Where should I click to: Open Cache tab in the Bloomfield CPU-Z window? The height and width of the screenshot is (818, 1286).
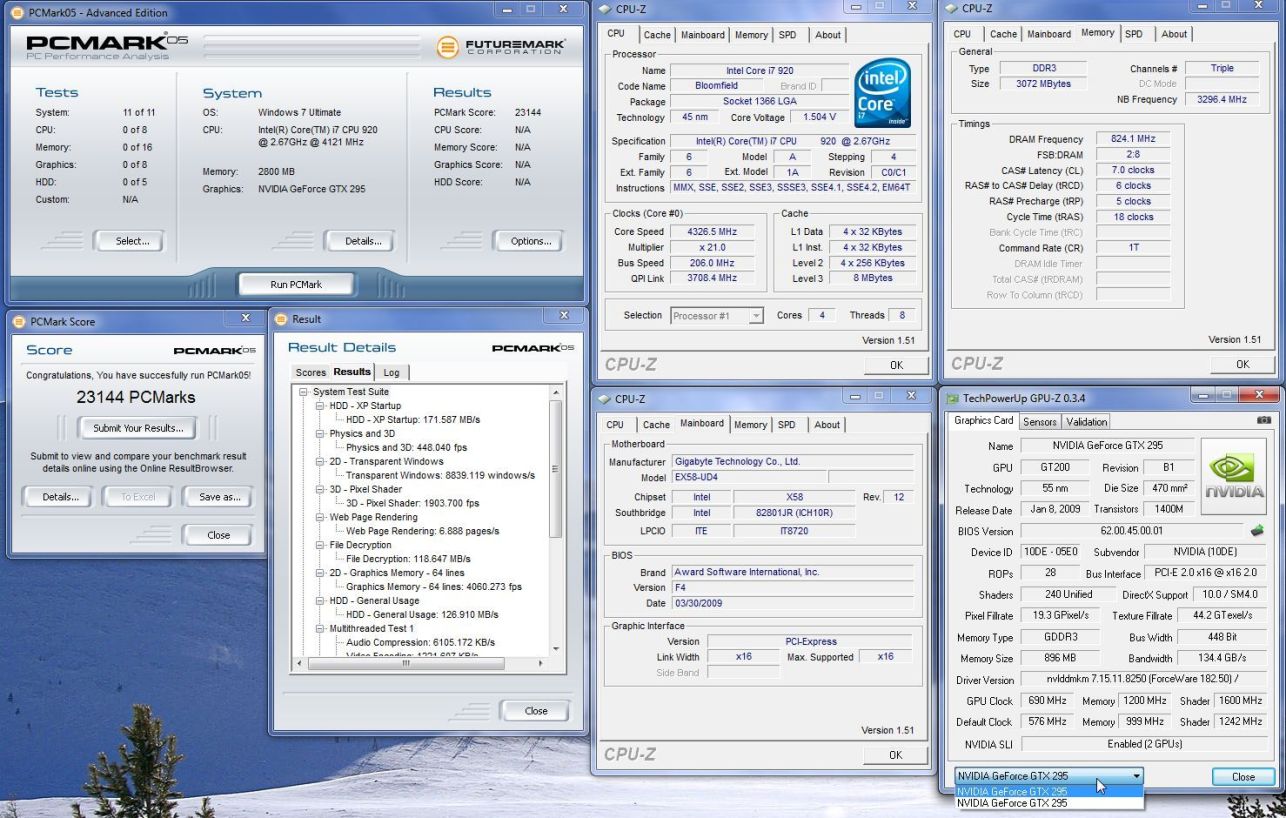pyautogui.click(x=656, y=35)
